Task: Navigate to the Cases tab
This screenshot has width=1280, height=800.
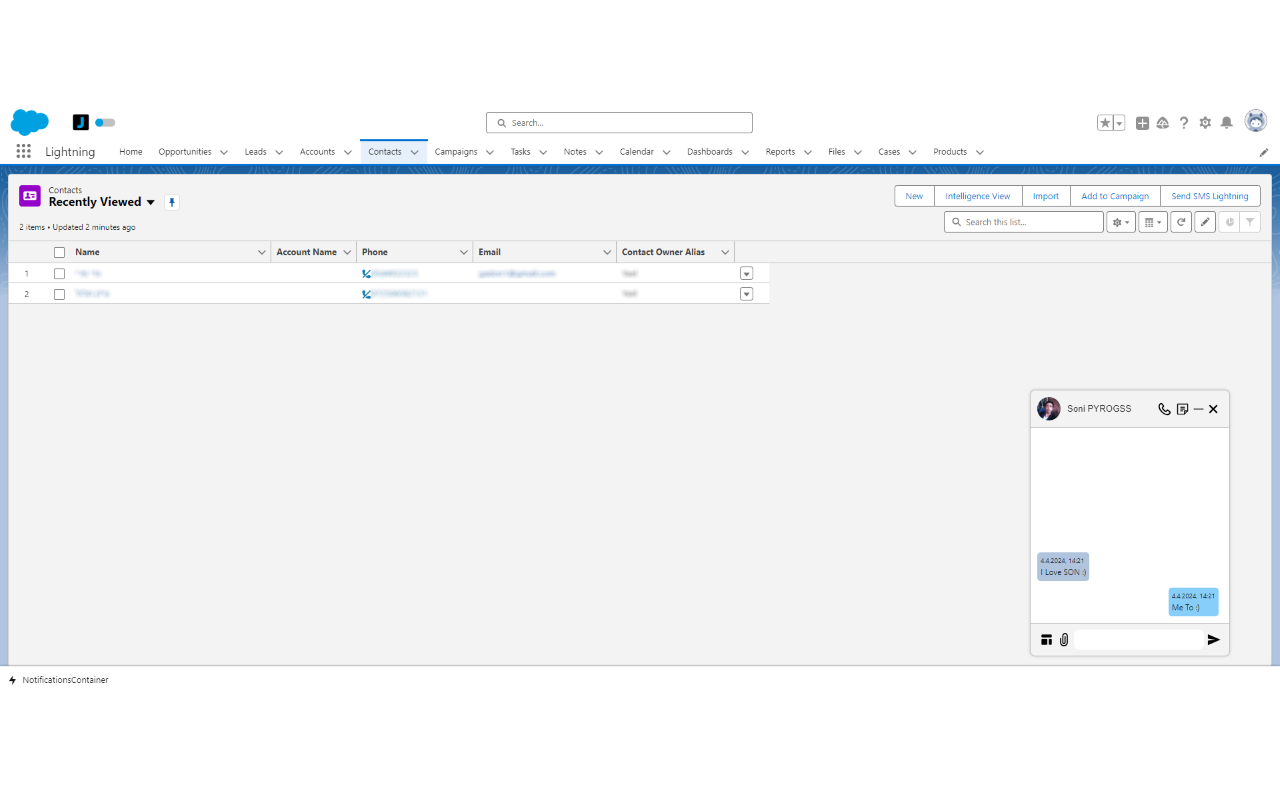Action: [889, 152]
